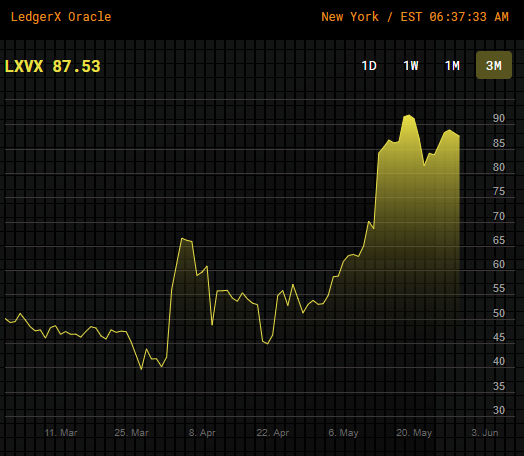
Task: Click the 90 y-axis label
Action: (499, 118)
